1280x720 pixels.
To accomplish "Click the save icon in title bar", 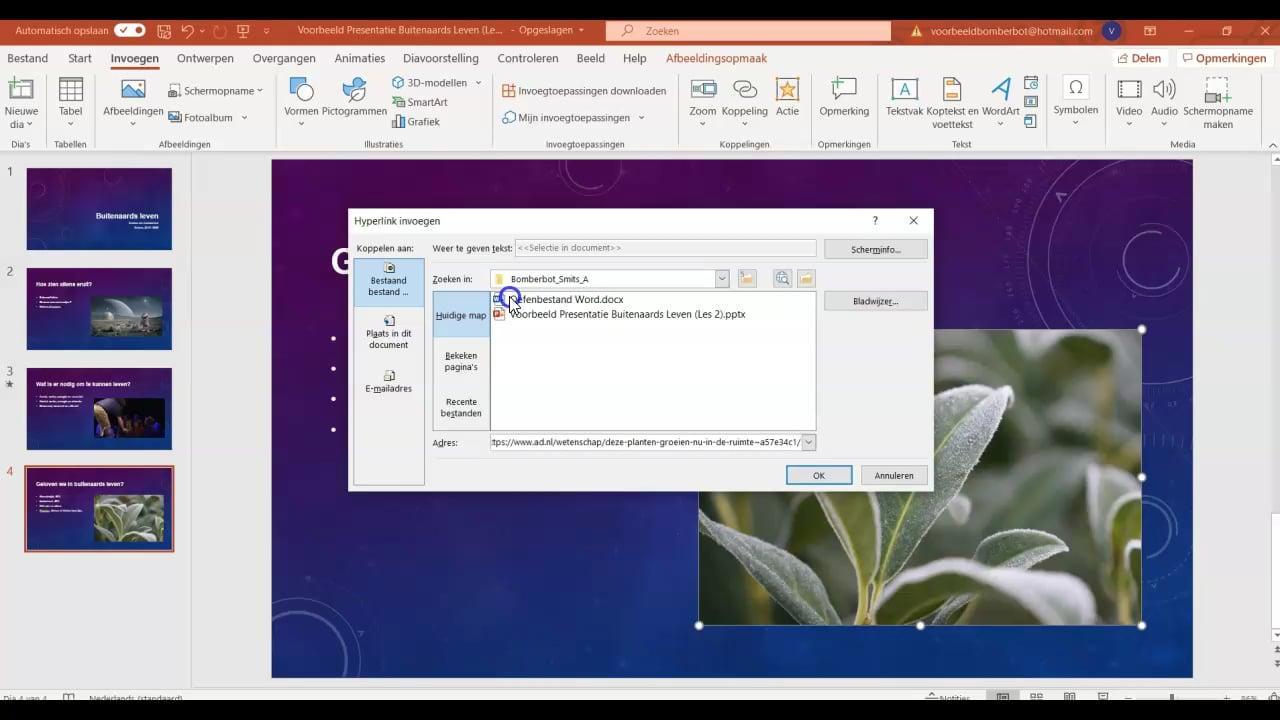I will [x=162, y=31].
